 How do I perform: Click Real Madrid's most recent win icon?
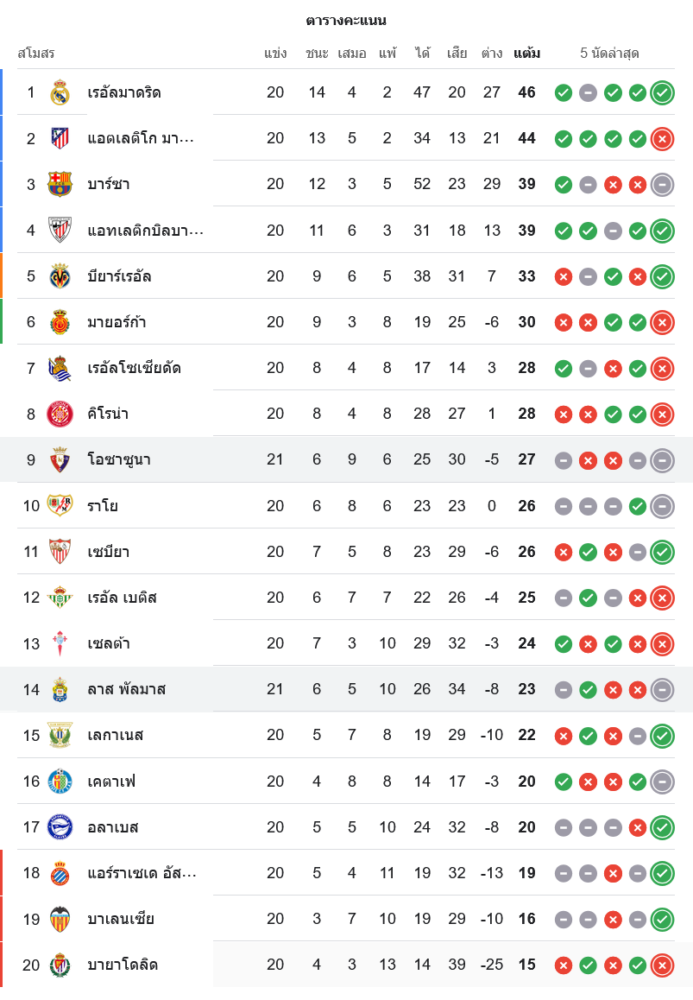coord(661,93)
